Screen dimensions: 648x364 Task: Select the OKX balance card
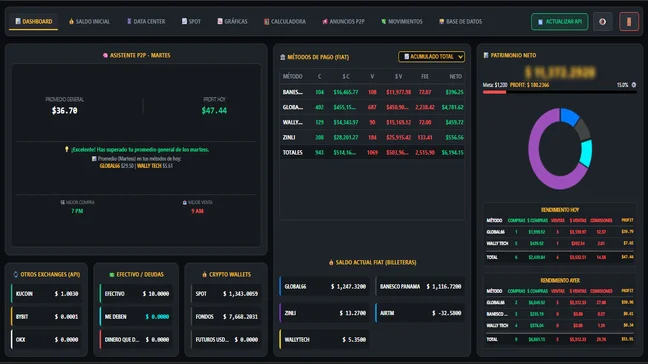tap(46, 340)
